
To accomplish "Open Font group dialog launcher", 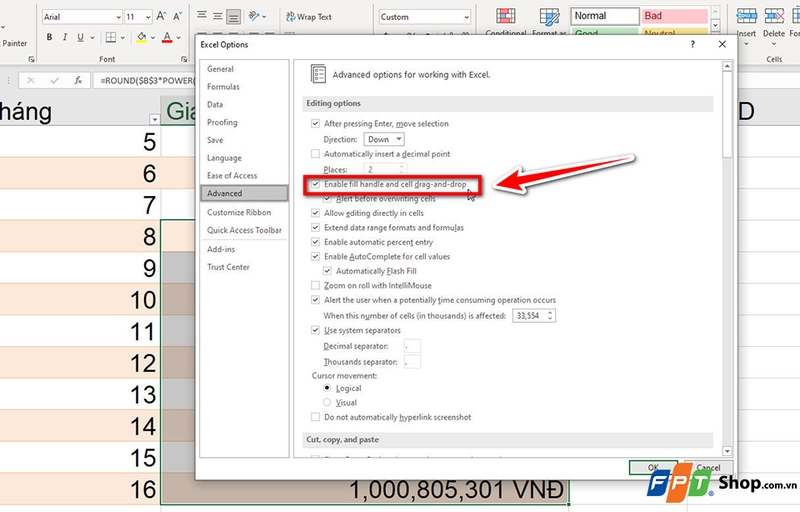I will coord(184,59).
